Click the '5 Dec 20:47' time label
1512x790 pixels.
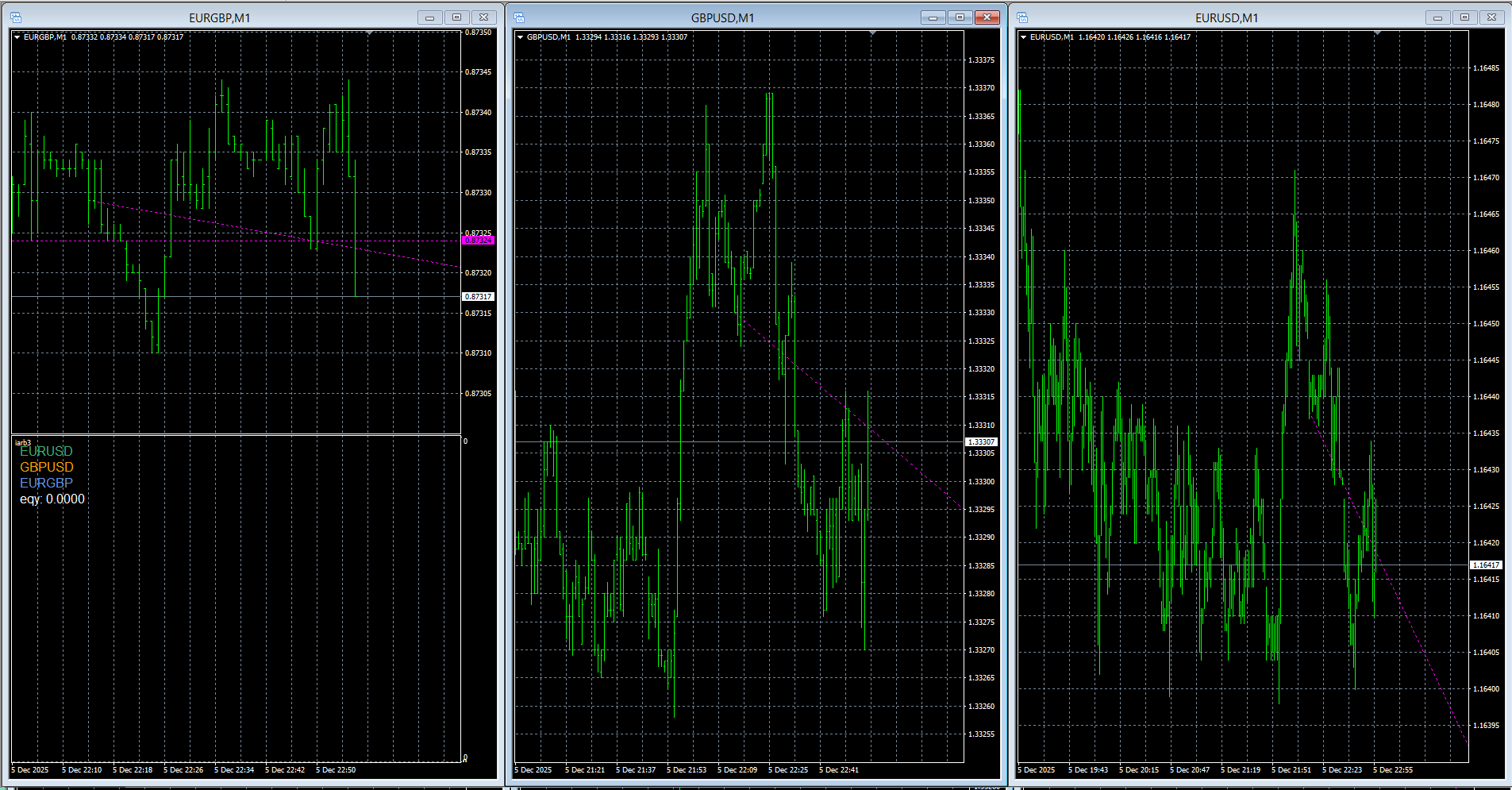tap(1190, 770)
